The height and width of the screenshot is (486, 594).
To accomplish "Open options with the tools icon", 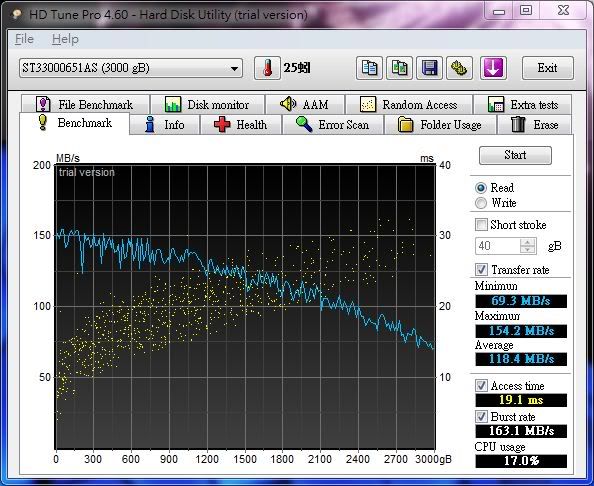I will pos(459,68).
